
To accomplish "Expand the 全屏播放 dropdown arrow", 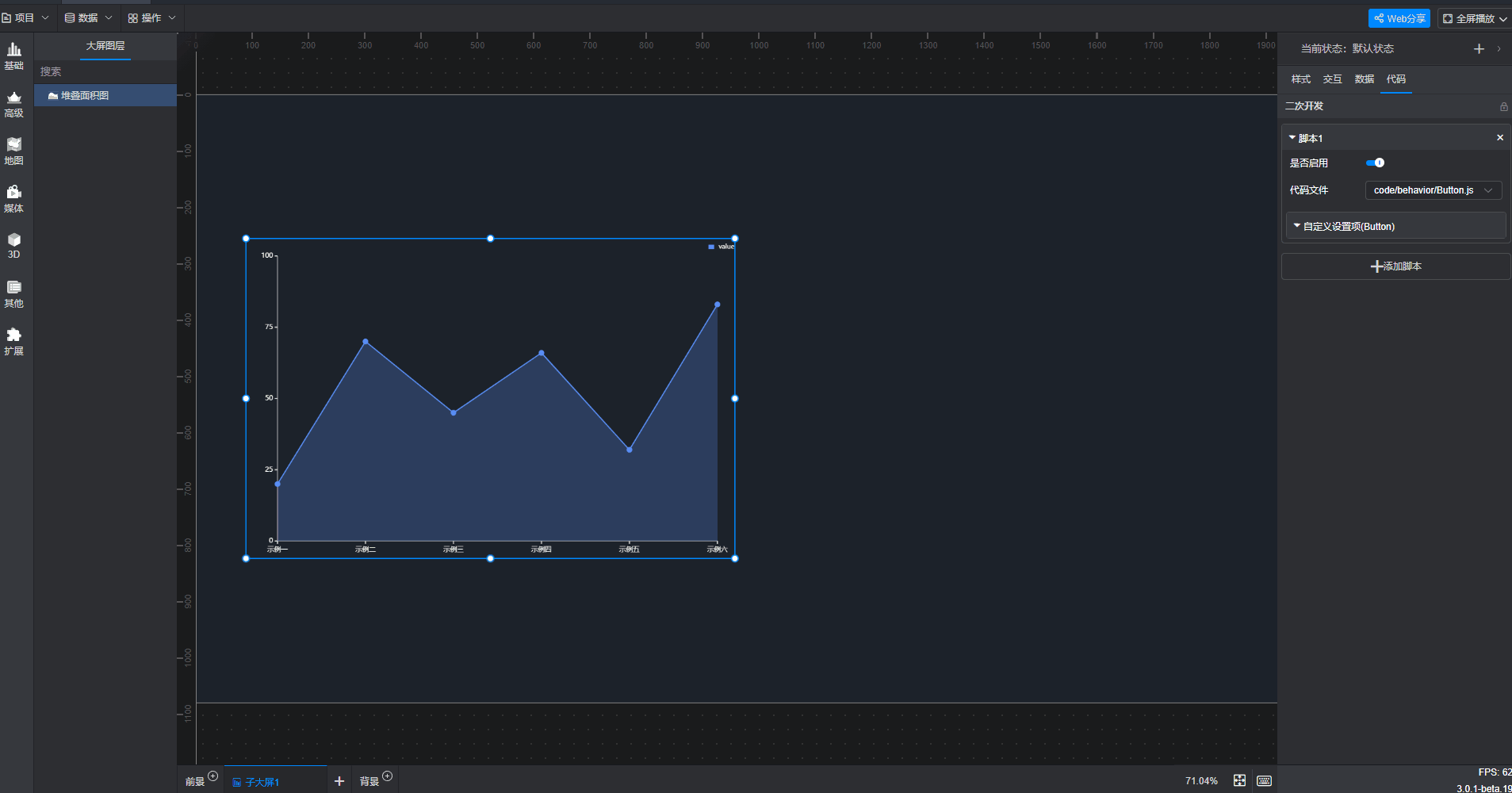I will (1503, 18).
